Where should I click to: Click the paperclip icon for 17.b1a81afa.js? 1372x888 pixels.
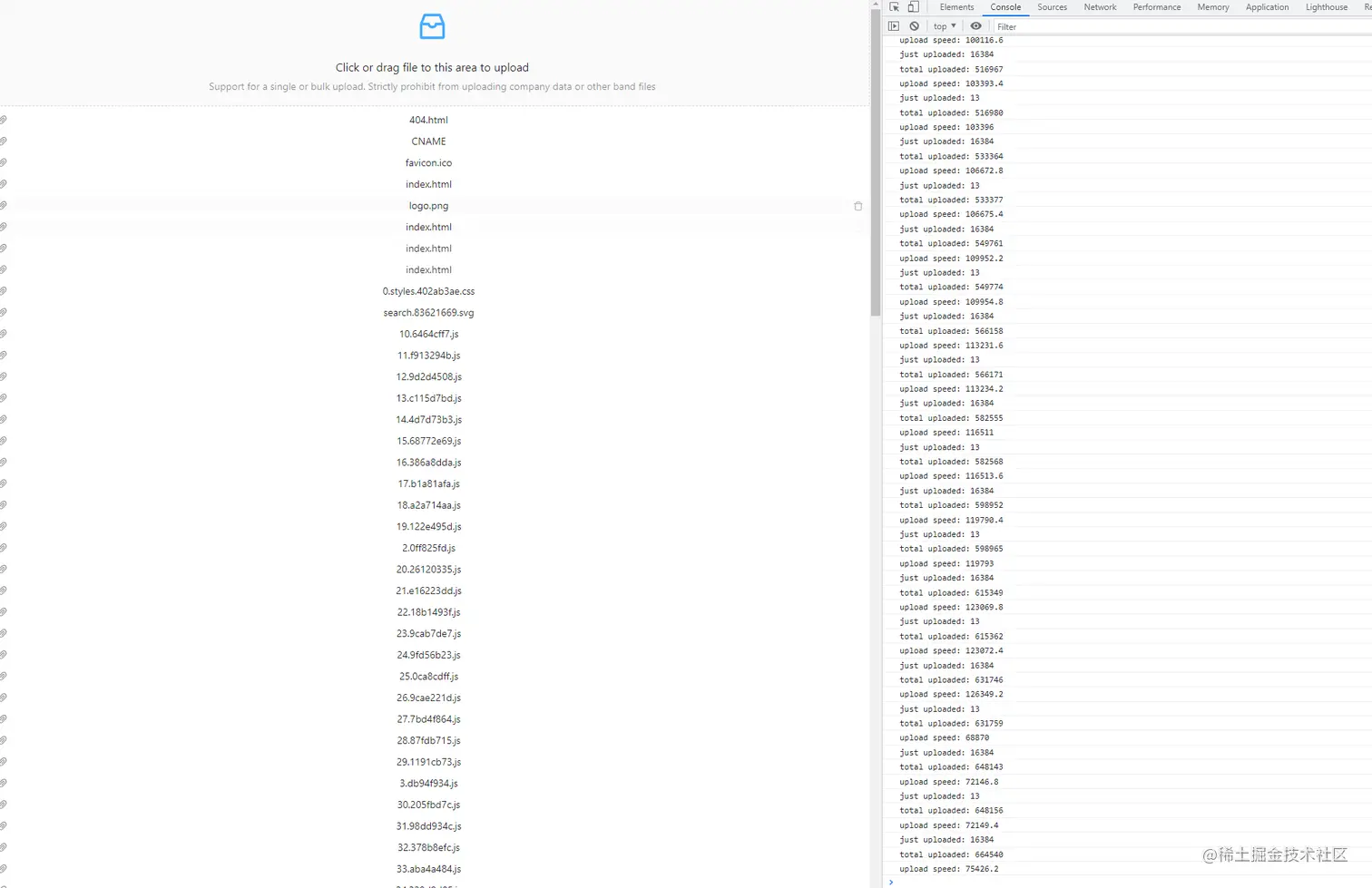4,483
